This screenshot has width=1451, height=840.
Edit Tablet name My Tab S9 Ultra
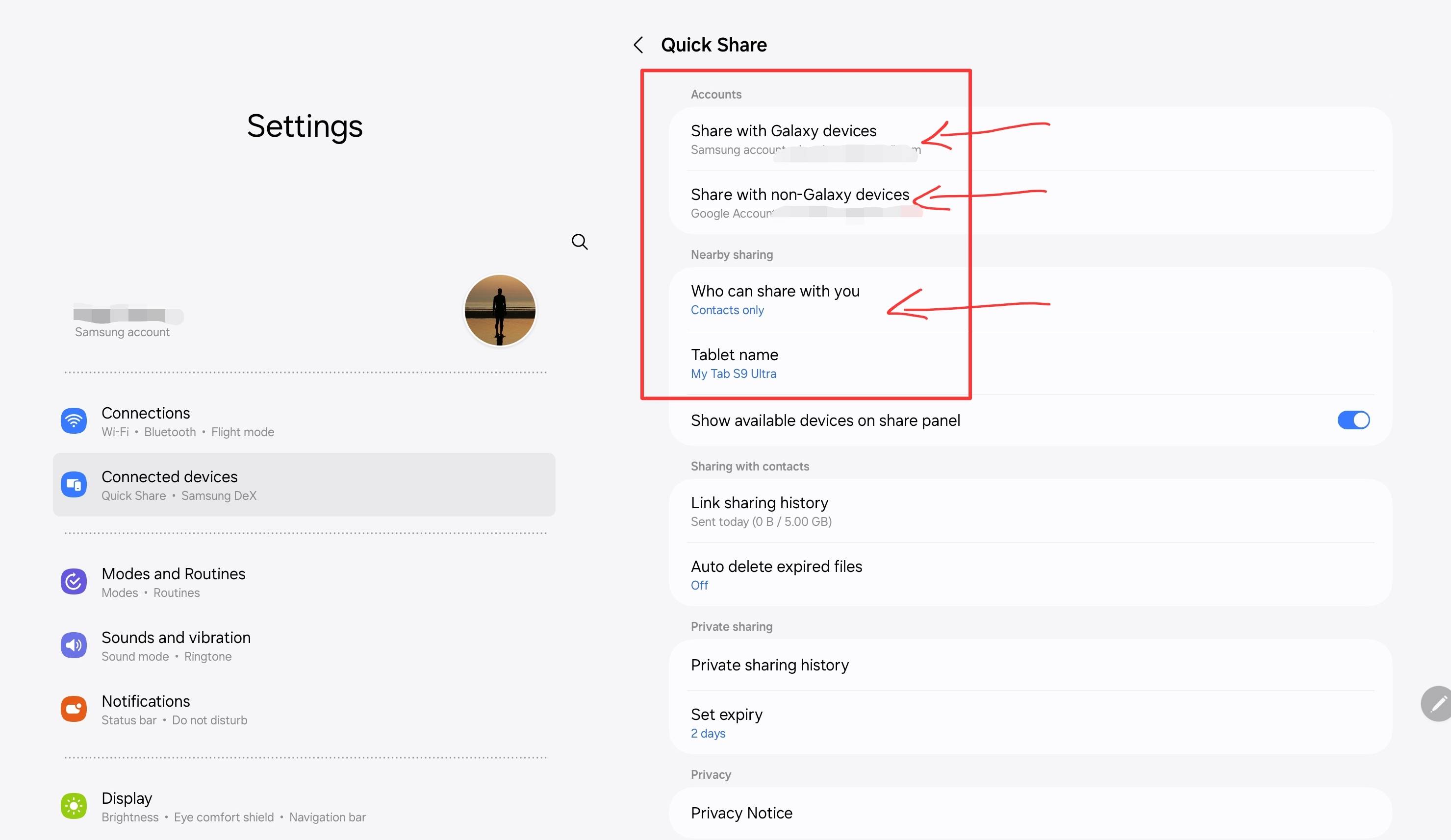734,363
